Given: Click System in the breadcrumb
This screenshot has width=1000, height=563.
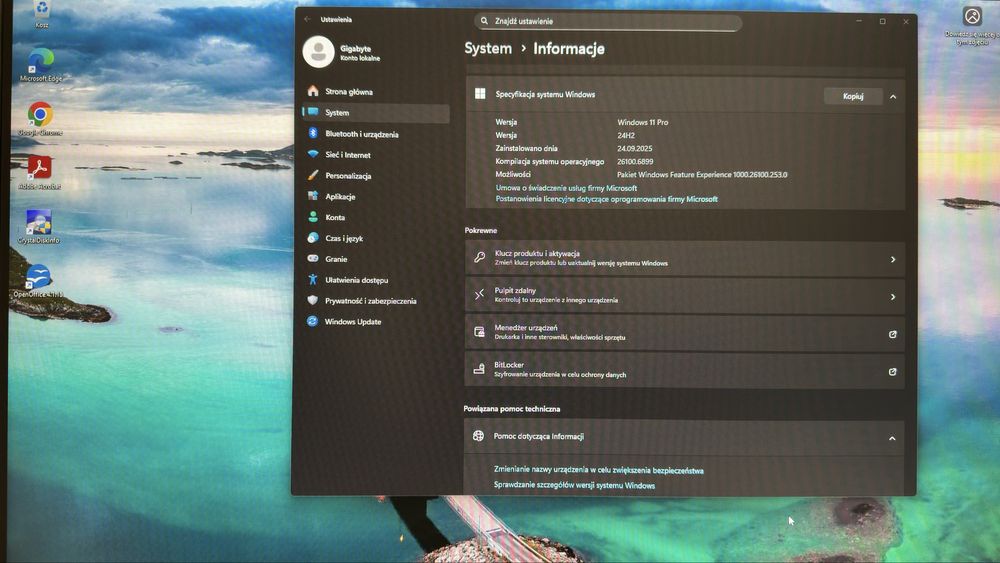Looking at the screenshot, I should (488, 48).
